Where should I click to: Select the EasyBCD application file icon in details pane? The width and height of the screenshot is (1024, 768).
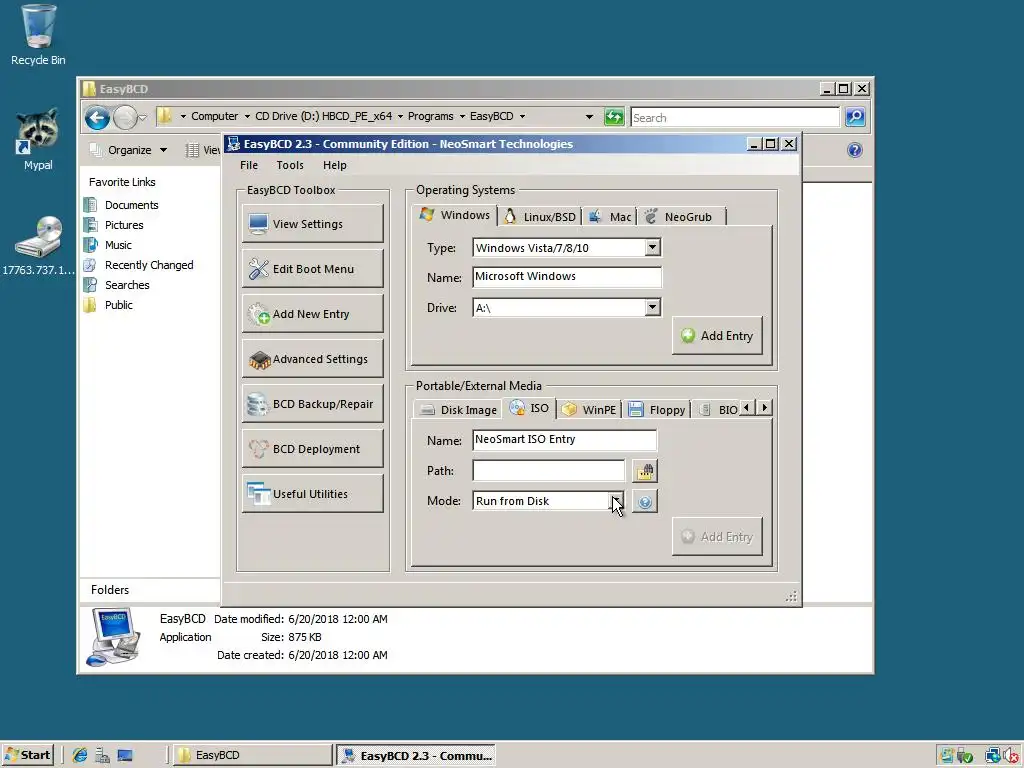coord(114,636)
